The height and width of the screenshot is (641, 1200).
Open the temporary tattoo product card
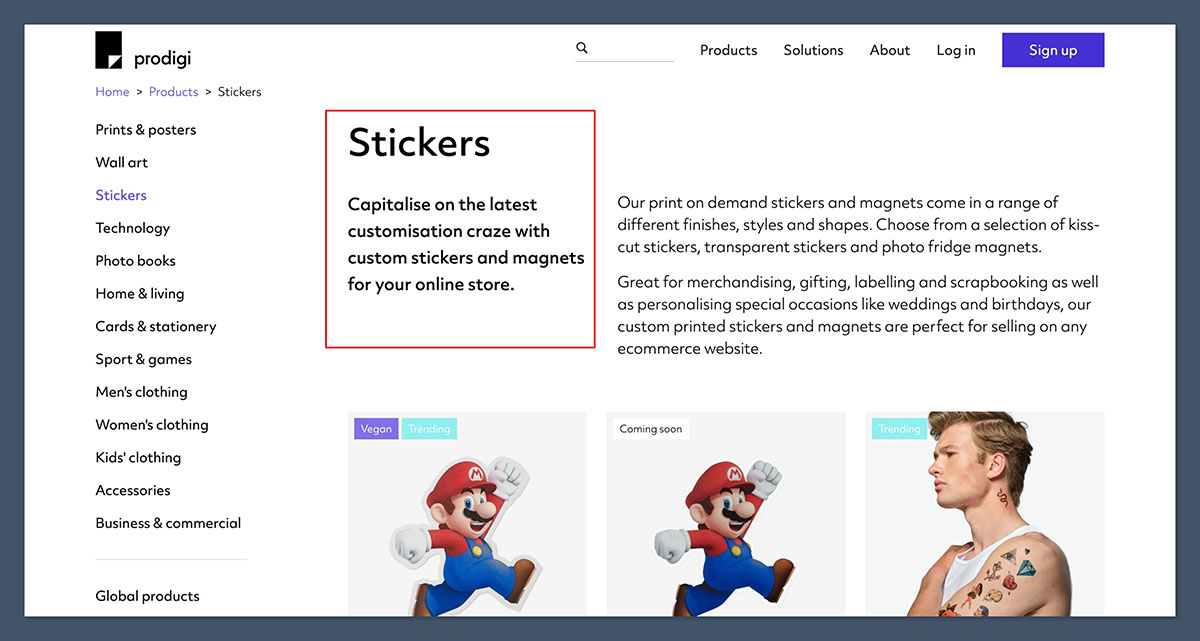(x=985, y=513)
